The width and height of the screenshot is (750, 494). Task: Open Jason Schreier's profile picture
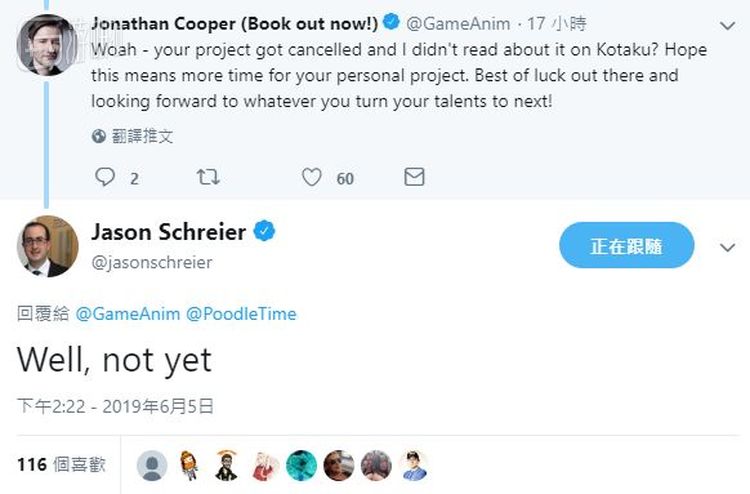(x=47, y=246)
